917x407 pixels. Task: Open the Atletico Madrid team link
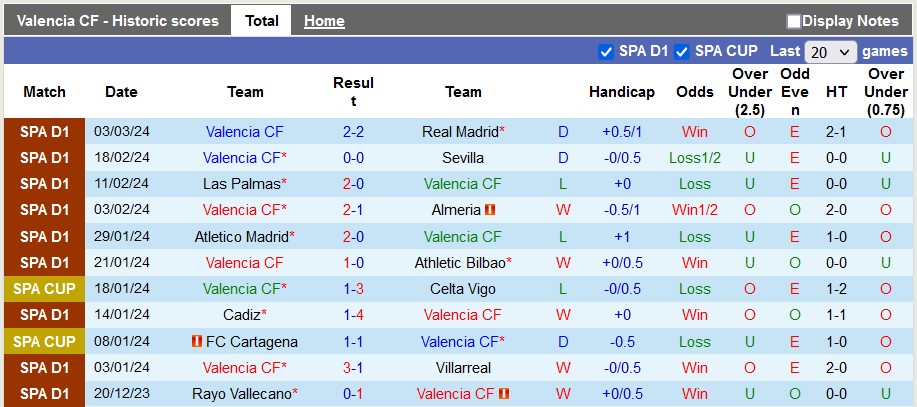(241, 236)
